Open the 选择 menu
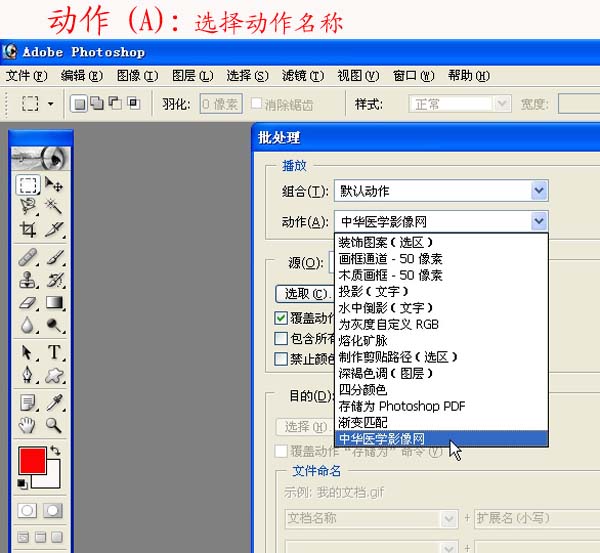 pyautogui.click(x=247, y=76)
